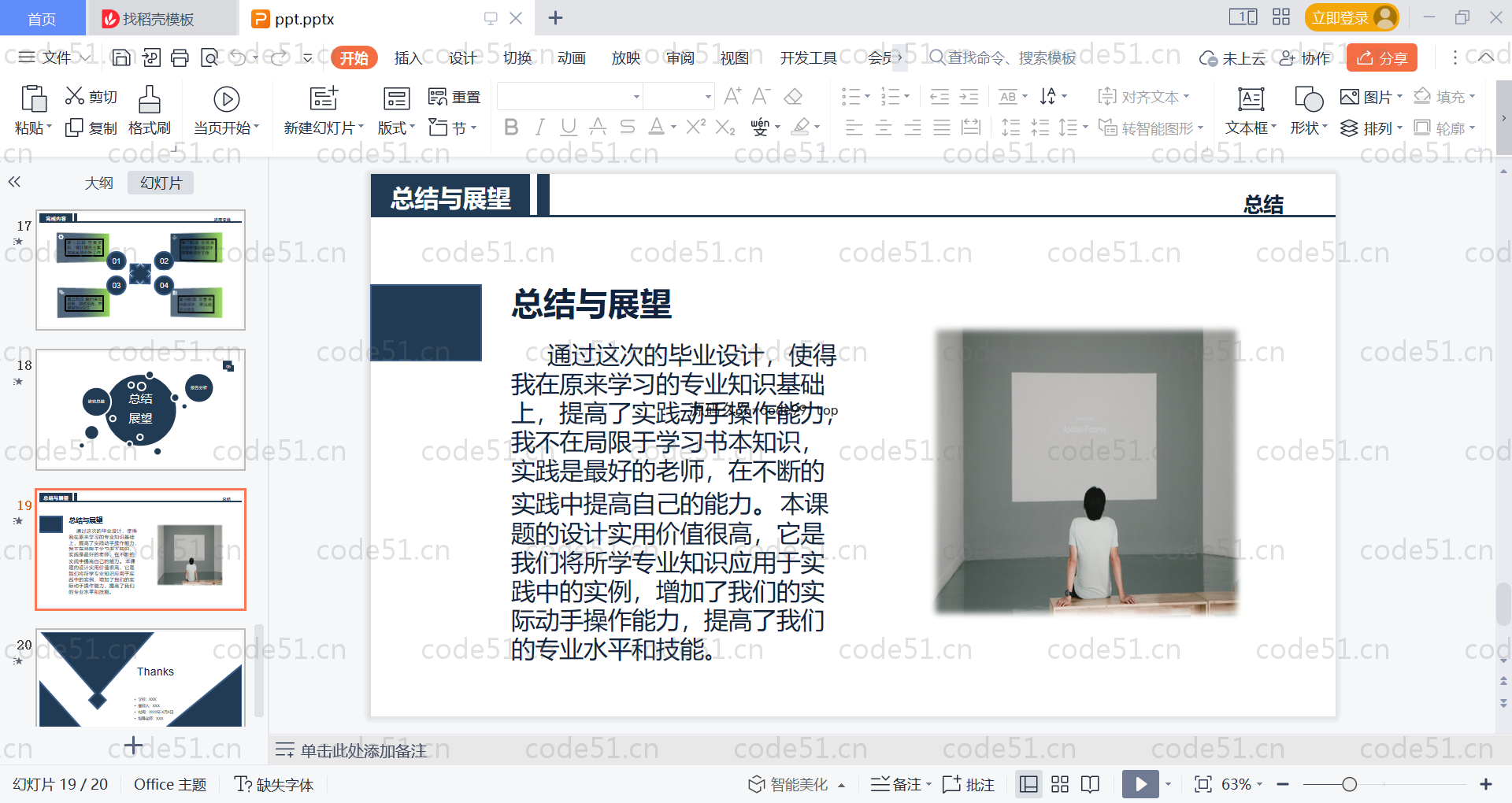Increase font size with A+ icon
The height and width of the screenshot is (803, 1512).
pos(732,96)
